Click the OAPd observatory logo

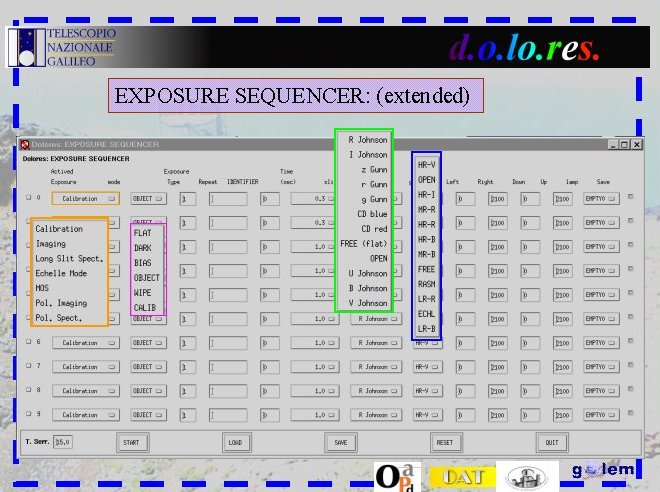(397, 476)
